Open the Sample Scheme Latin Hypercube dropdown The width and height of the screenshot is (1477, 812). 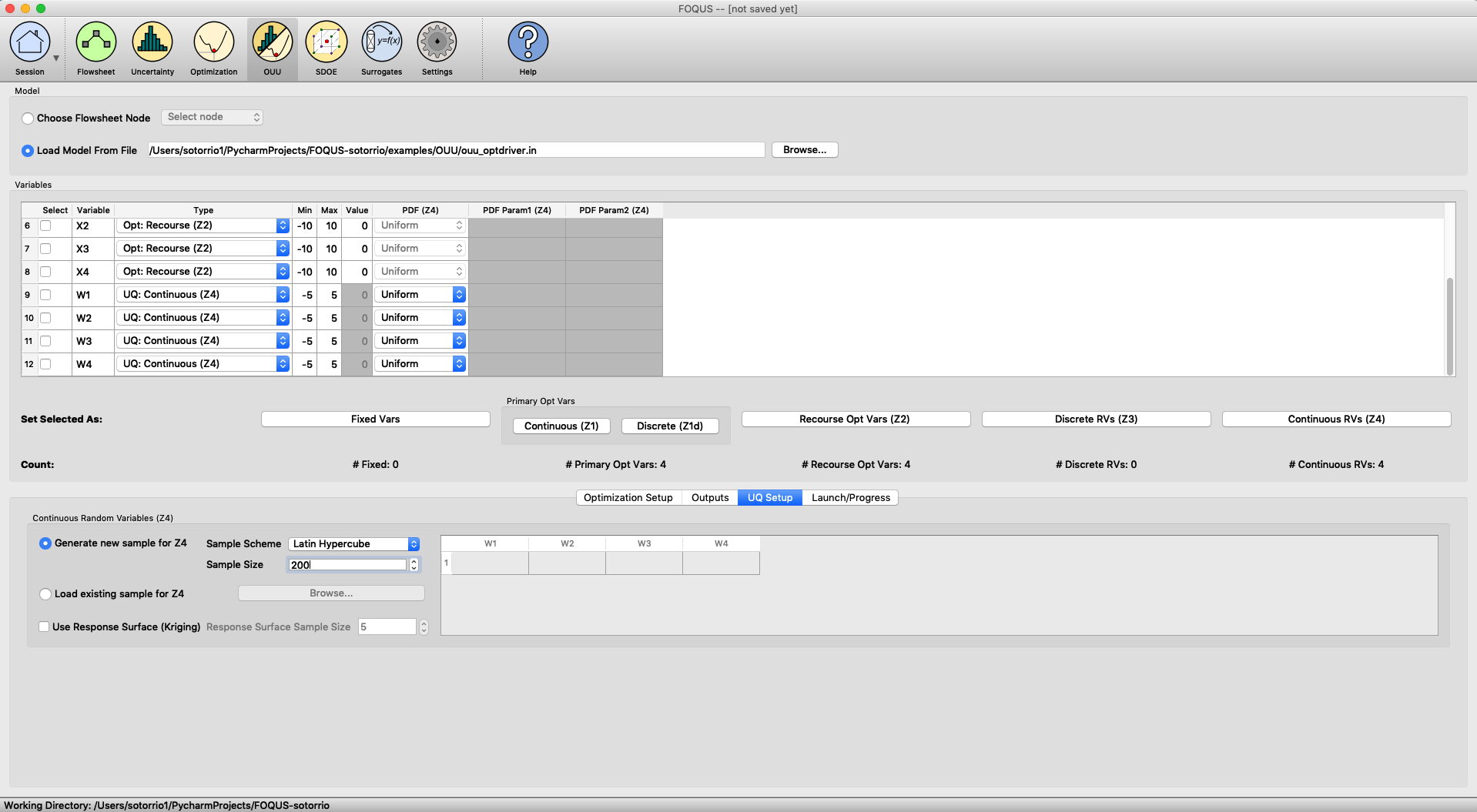click(353, 544)
